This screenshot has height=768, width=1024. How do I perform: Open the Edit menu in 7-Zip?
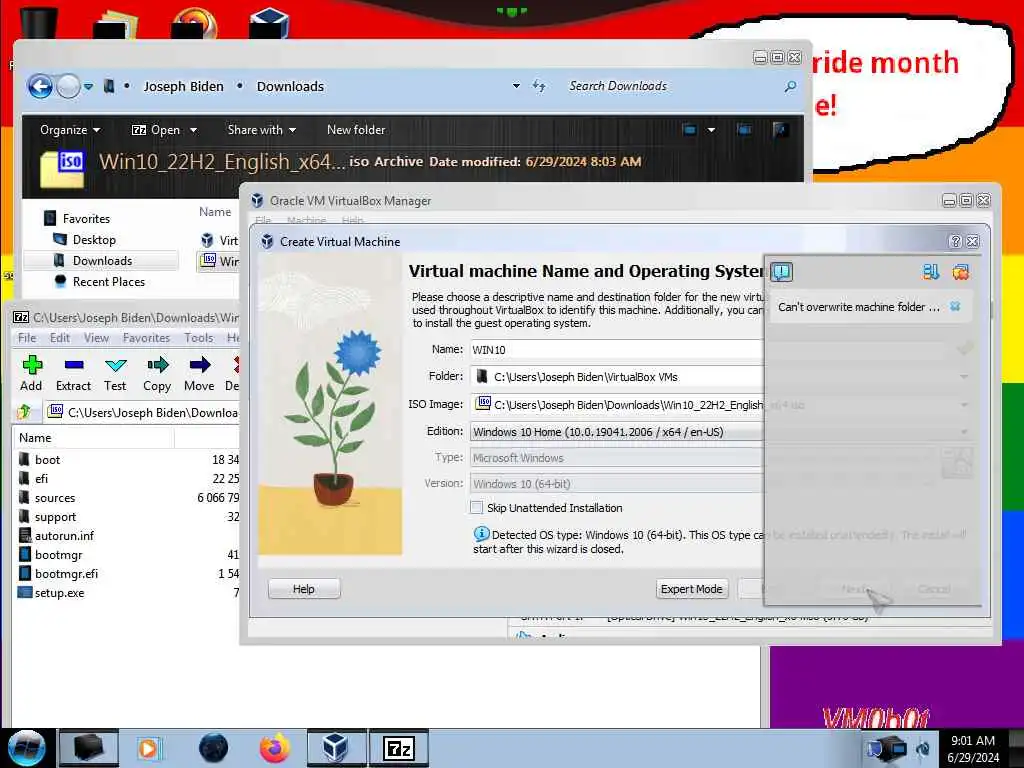pyautogui.click(x=59, y=338)
